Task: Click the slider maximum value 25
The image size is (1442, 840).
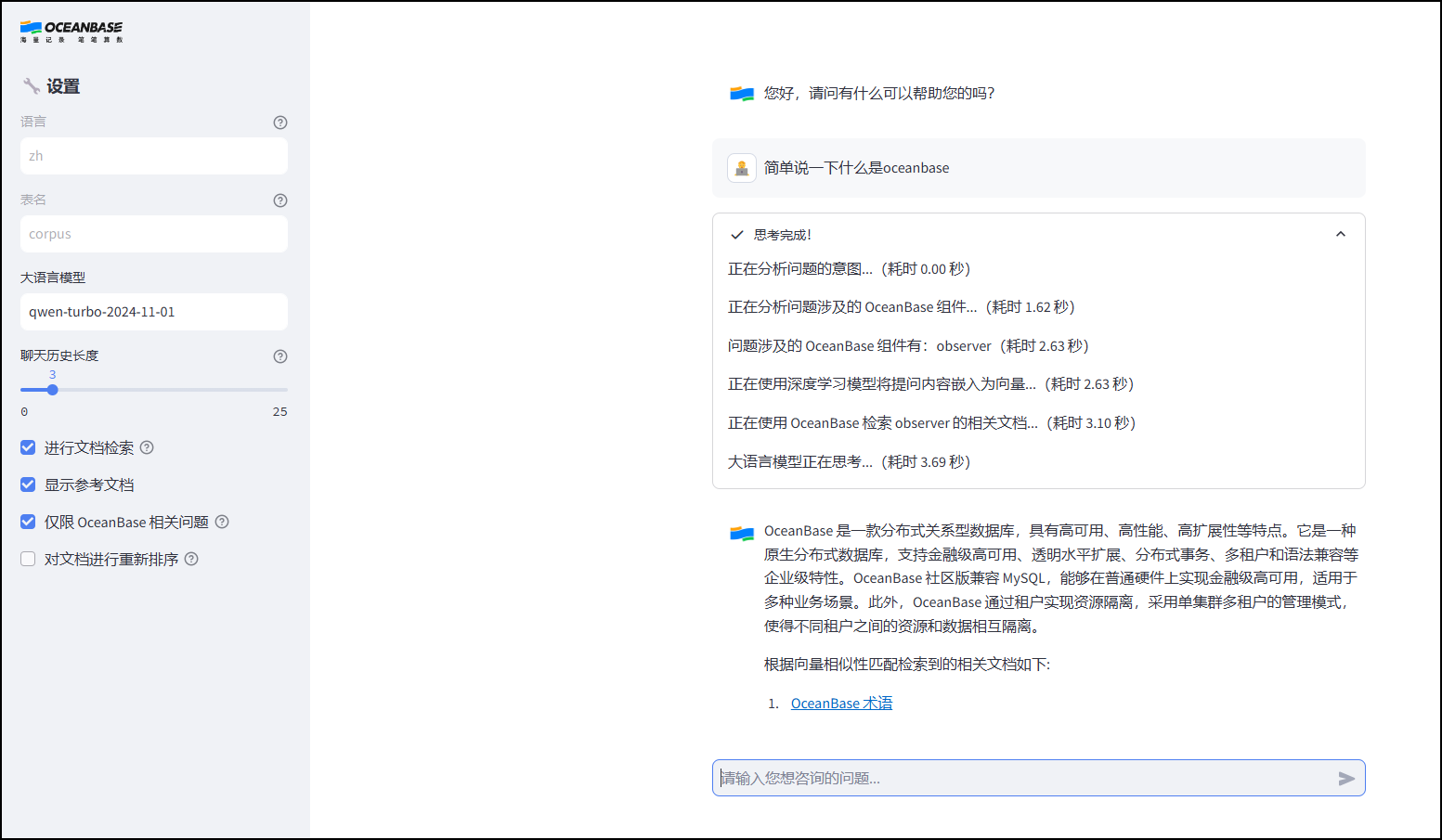Action: pyautogui.click(x=279, y=412)
